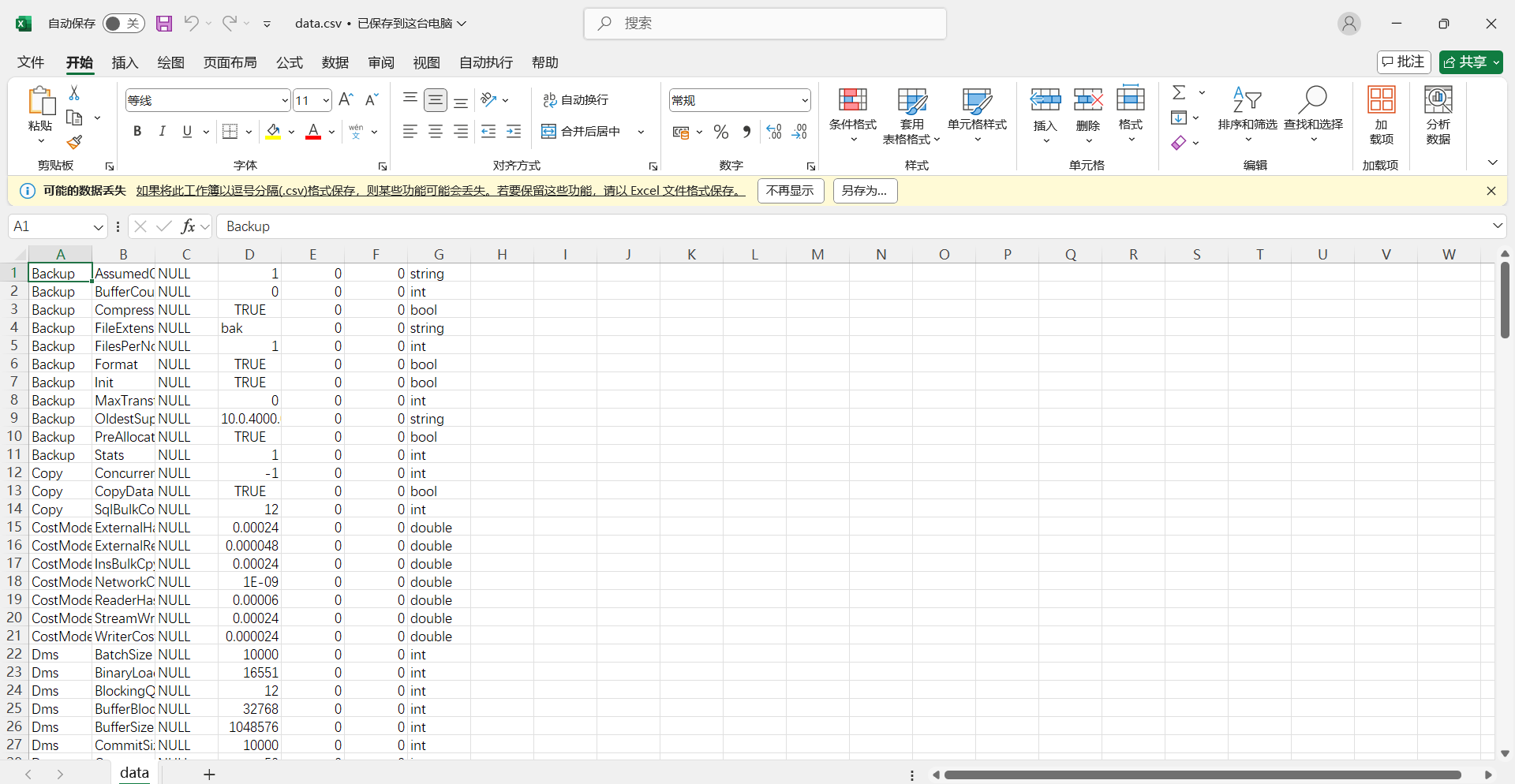1515x784 pixels.
Task: Apply comma style number format
Action: pyautogui.click(x=746, y=132)
